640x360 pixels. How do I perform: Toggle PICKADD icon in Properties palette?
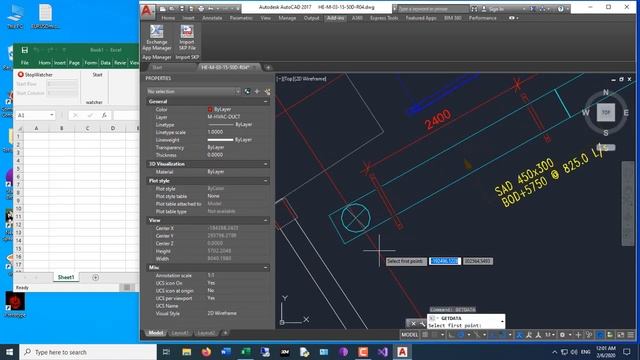(267, 91)
